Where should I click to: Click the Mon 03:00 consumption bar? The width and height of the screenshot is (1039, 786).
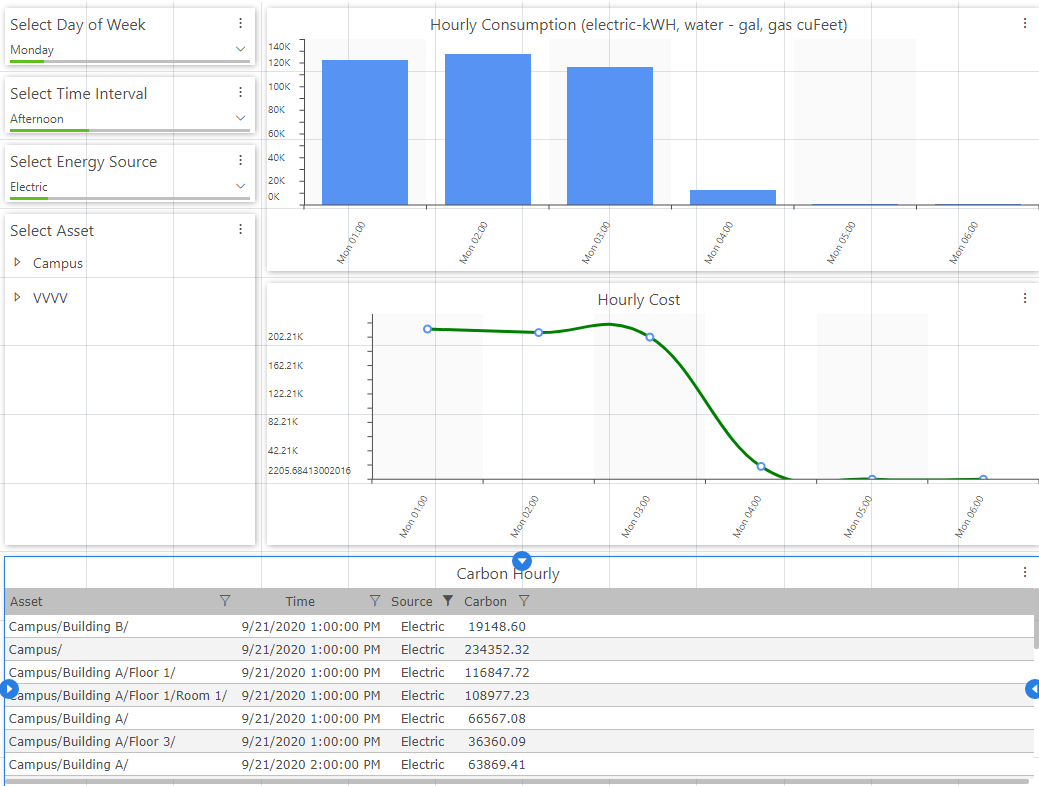click(610, 136)
